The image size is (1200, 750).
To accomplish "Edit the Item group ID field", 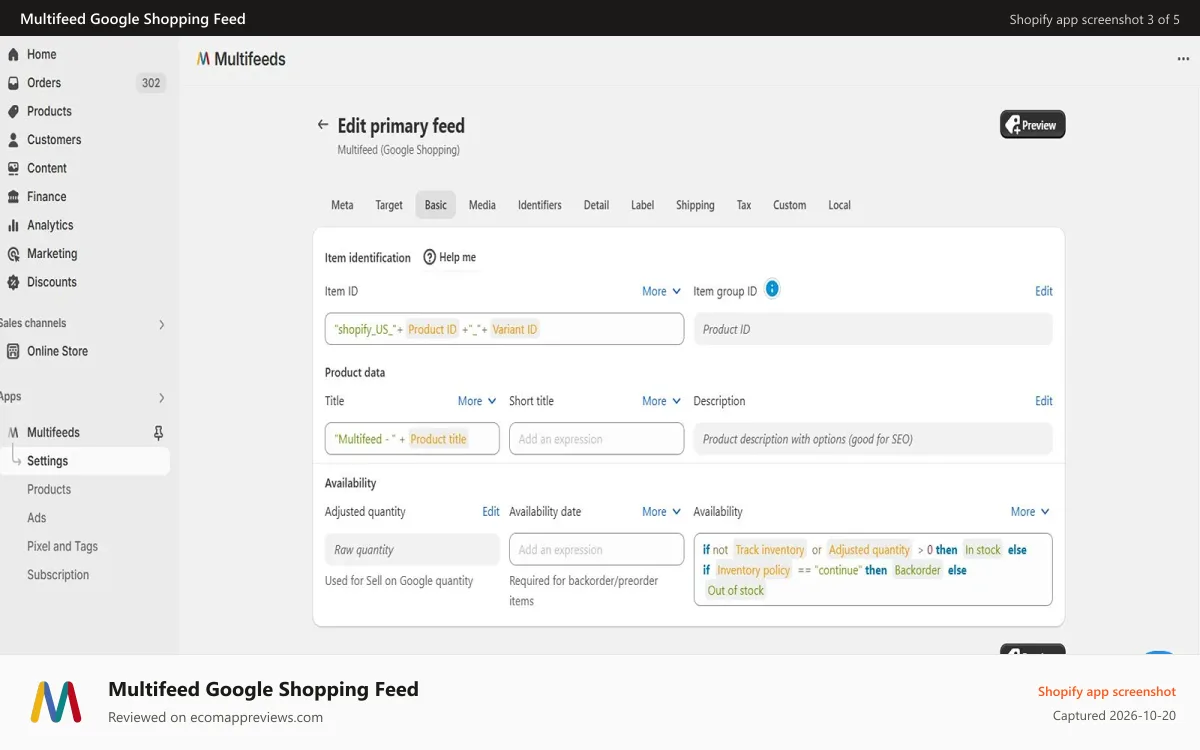I will (1044, 291).
